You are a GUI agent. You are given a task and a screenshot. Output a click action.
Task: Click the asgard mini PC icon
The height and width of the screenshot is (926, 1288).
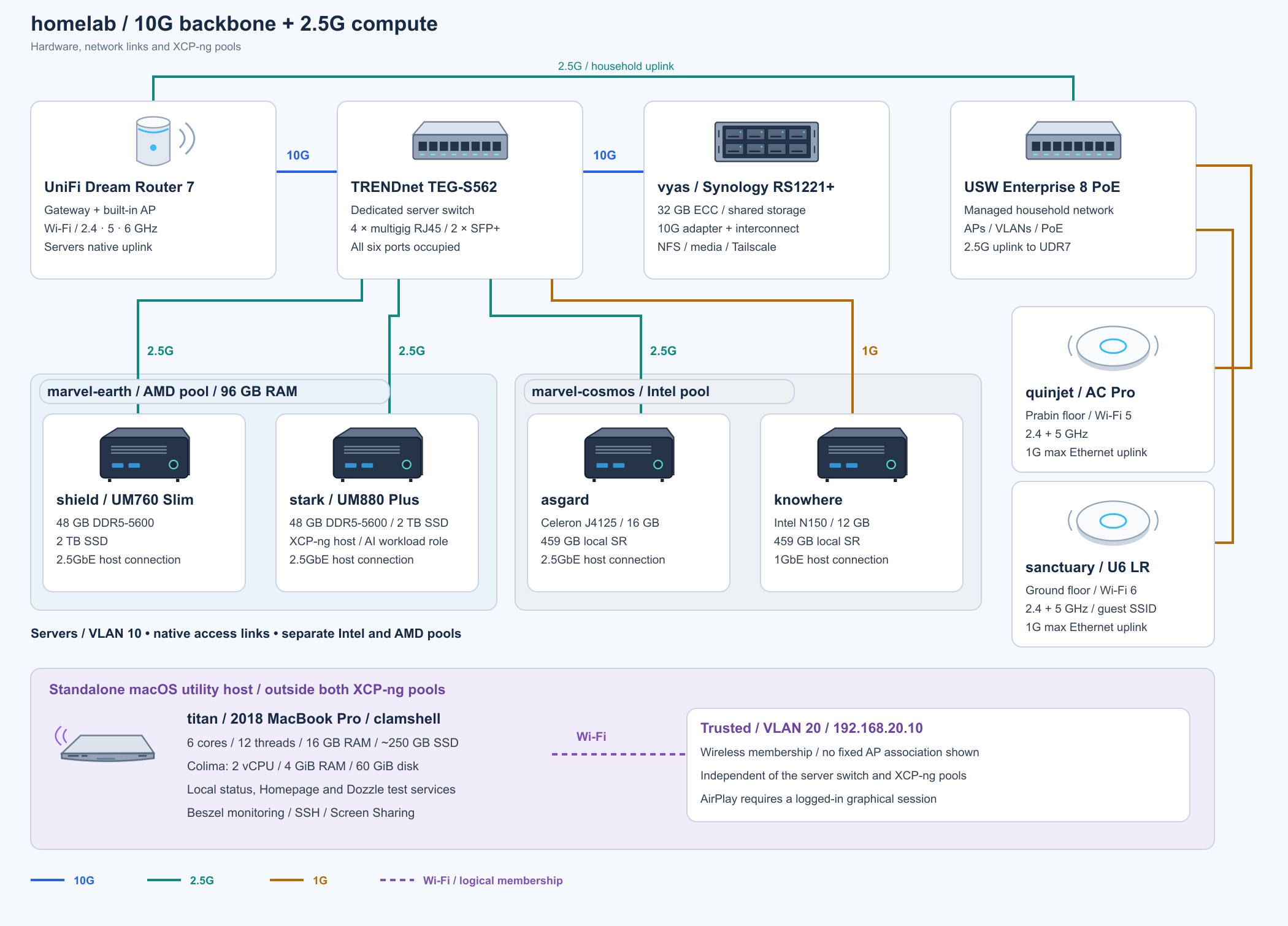[629, 454]
